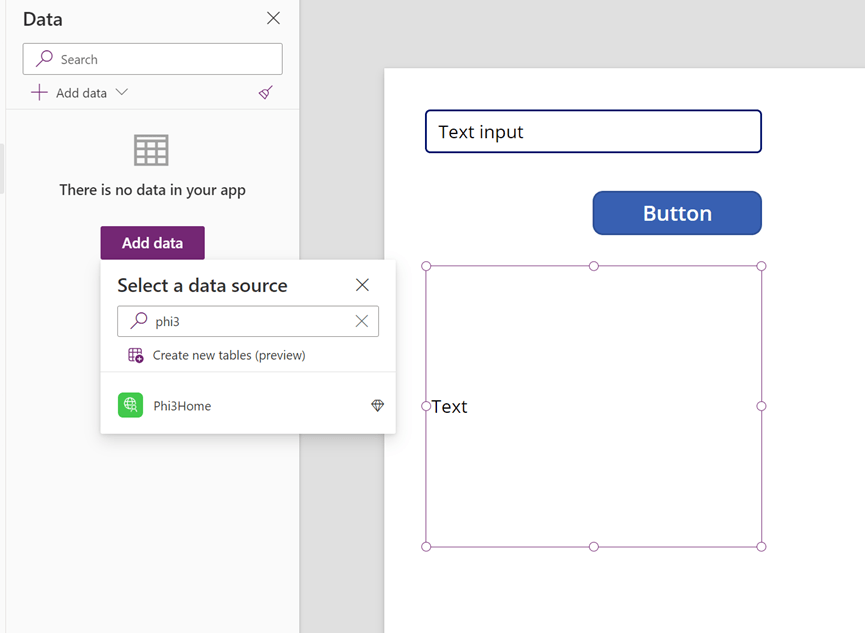Click the empty table grid icon
Screen dimensions: 865x633
tap(152, 150)
